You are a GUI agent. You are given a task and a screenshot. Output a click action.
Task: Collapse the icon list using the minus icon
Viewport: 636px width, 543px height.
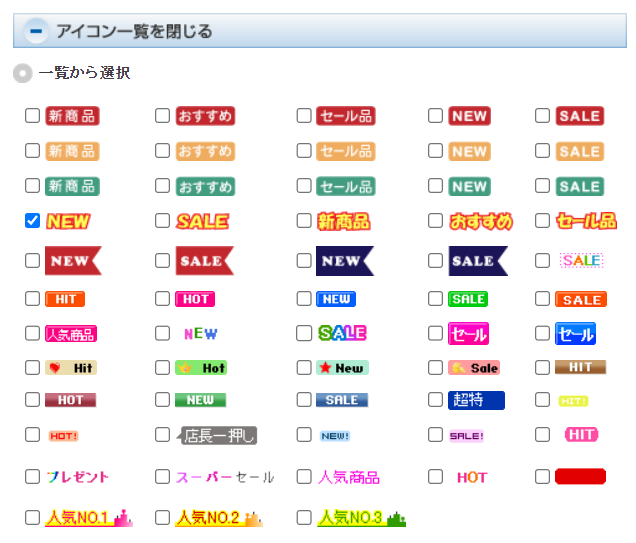[x=36, y=31]
